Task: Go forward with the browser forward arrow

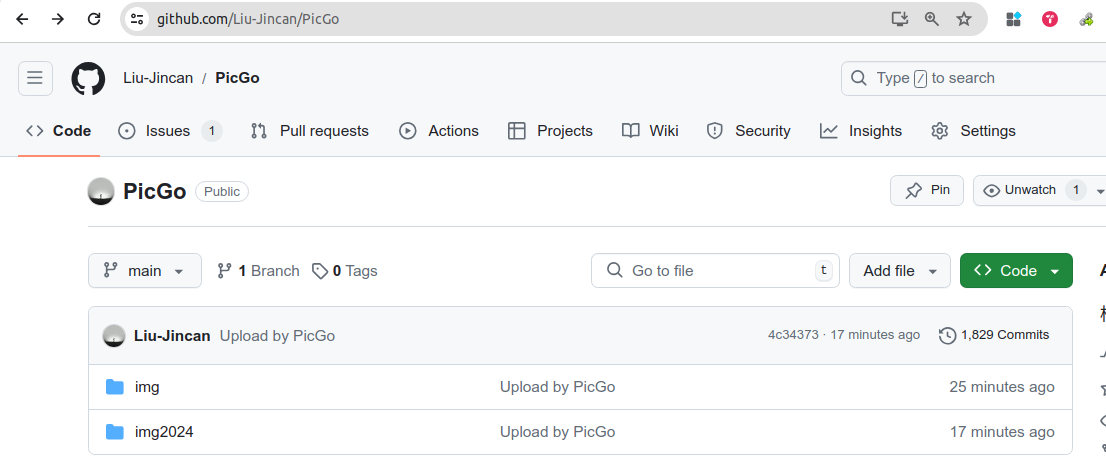Action: [x=58, y=19]
